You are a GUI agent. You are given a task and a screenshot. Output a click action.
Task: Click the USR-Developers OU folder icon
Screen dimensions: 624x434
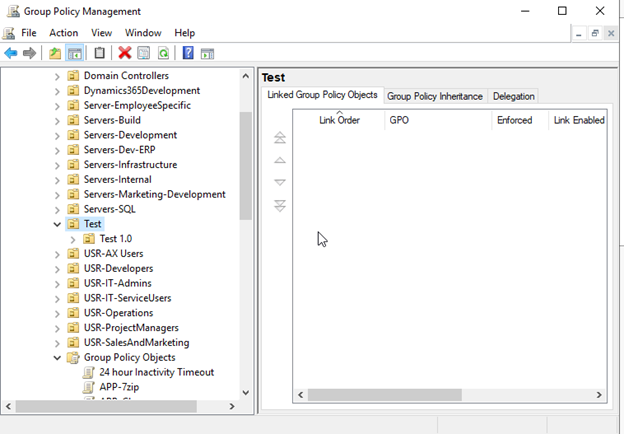73,269
